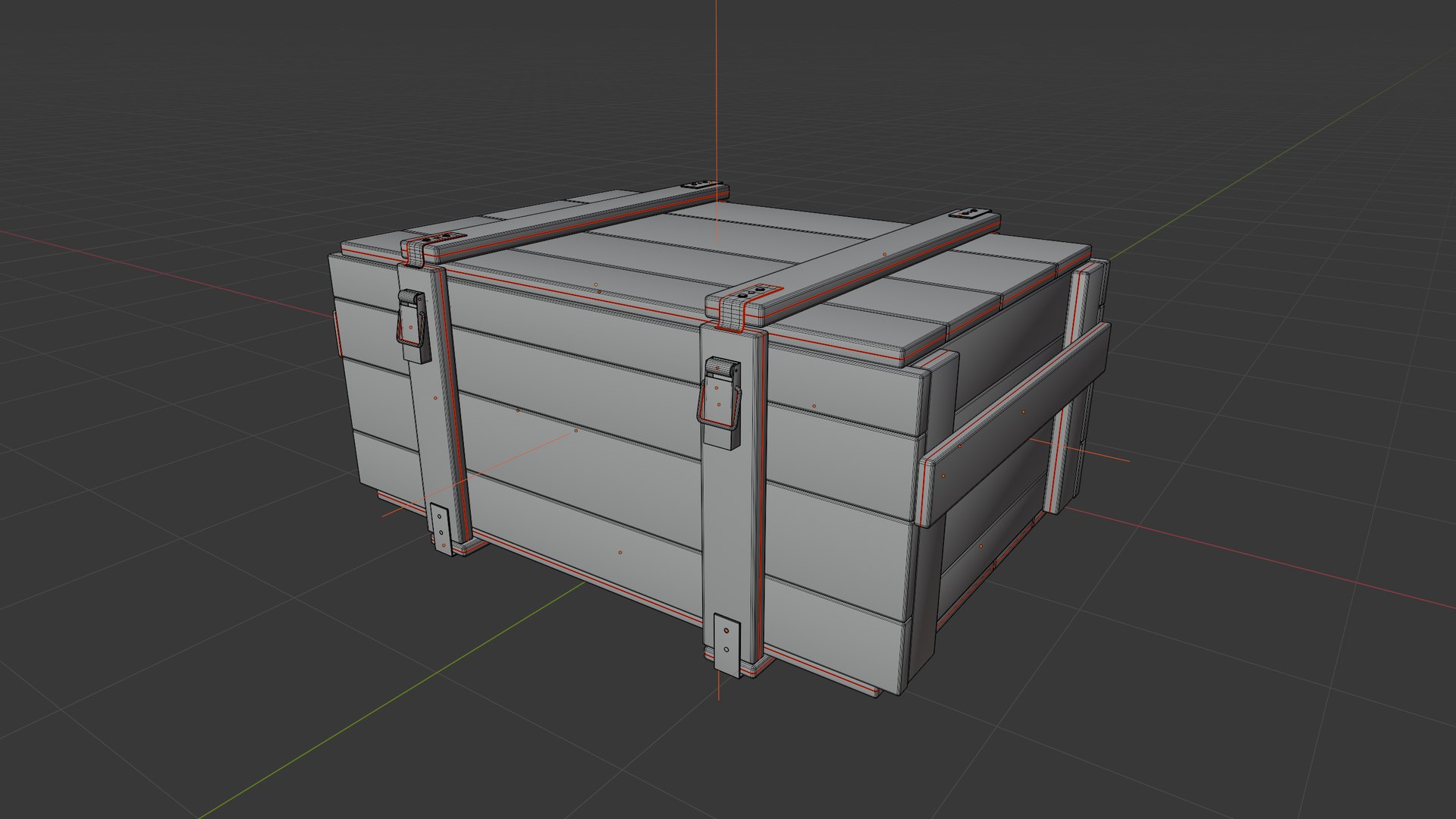Select the diagonal handle plank on crate side
Screen dimensions: 1456x819
click(1015, 425)
